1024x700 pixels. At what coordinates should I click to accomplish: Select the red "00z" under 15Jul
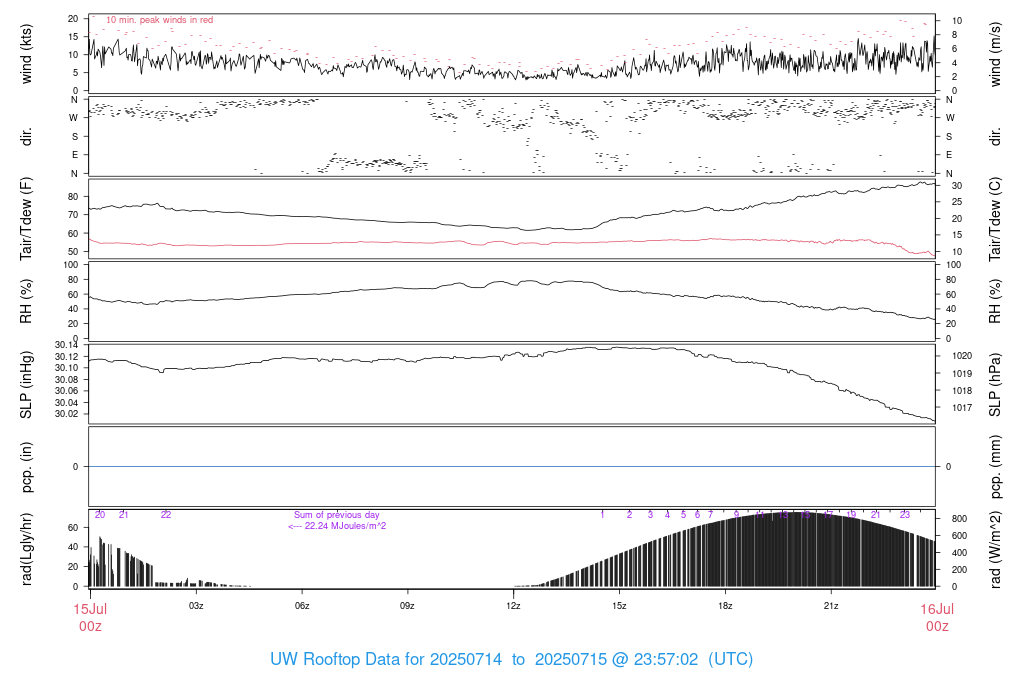click(90, 626)
